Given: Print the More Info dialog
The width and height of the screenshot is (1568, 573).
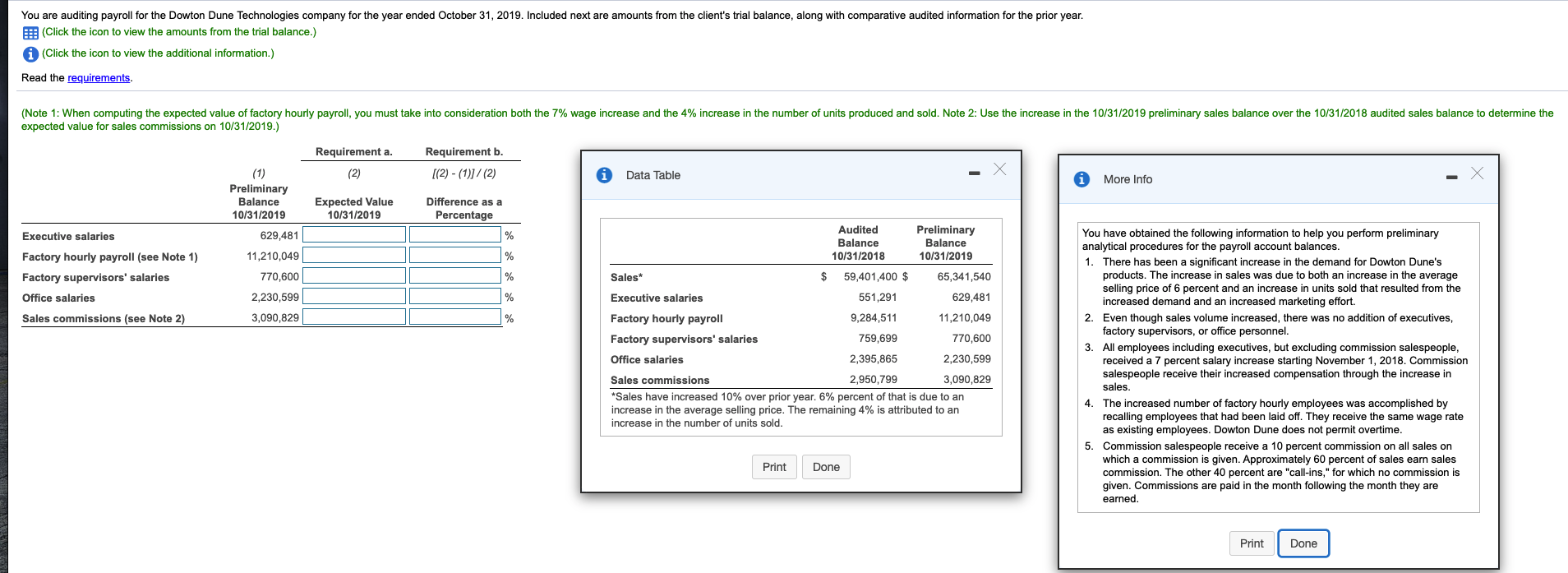Looking at the screenshot, I should pos(1252,543).
